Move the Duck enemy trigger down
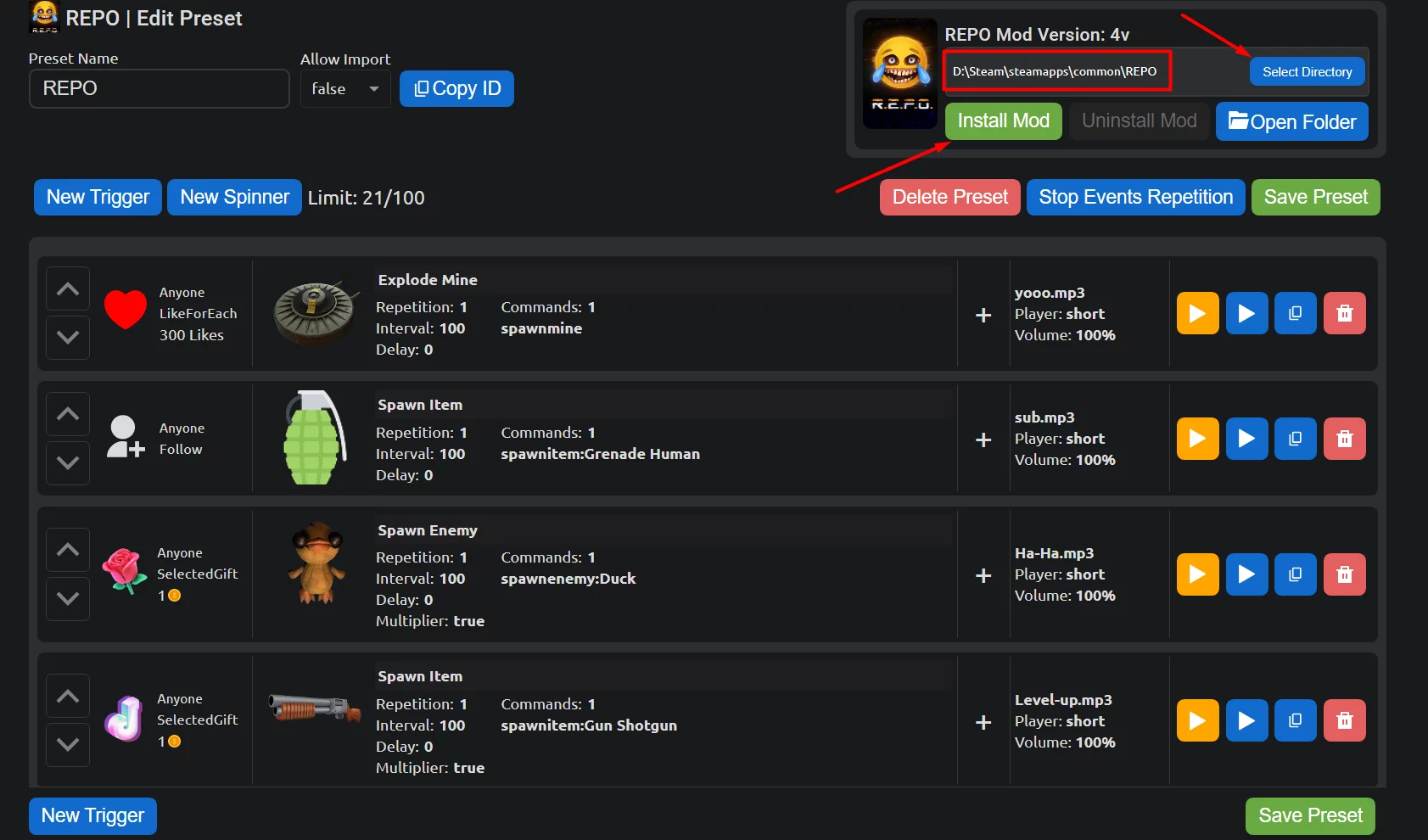Viewport: 1428px width, 840px height. coord(68,598)
